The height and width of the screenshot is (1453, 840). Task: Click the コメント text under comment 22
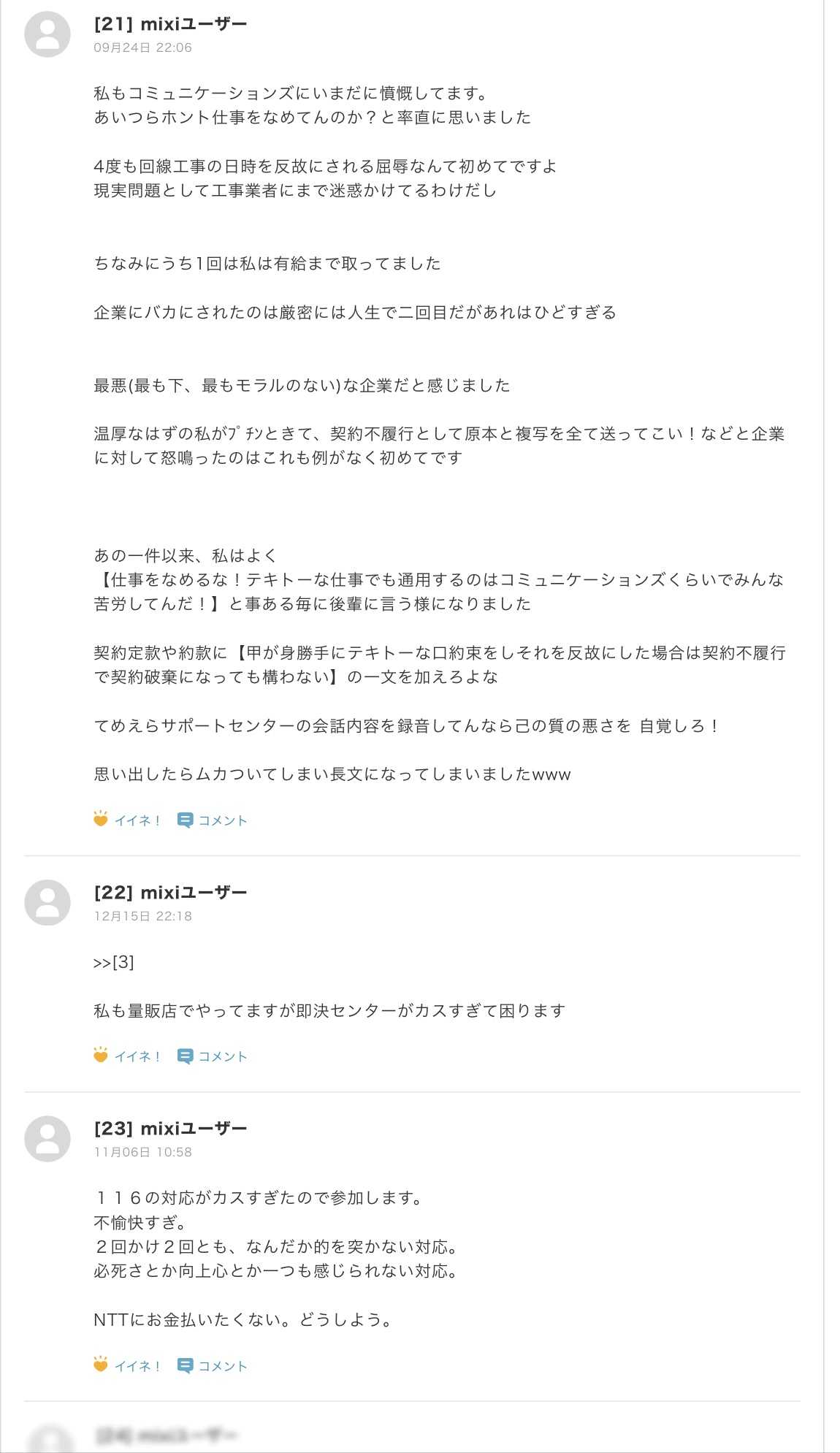(x=223, y=1056)
